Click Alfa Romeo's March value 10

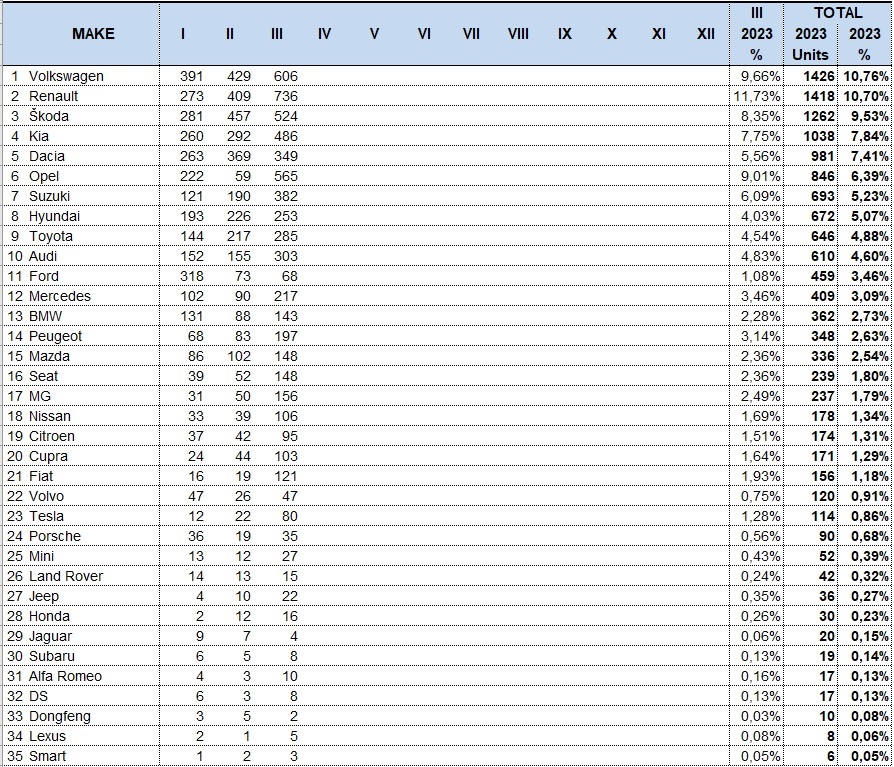point(290,676)
